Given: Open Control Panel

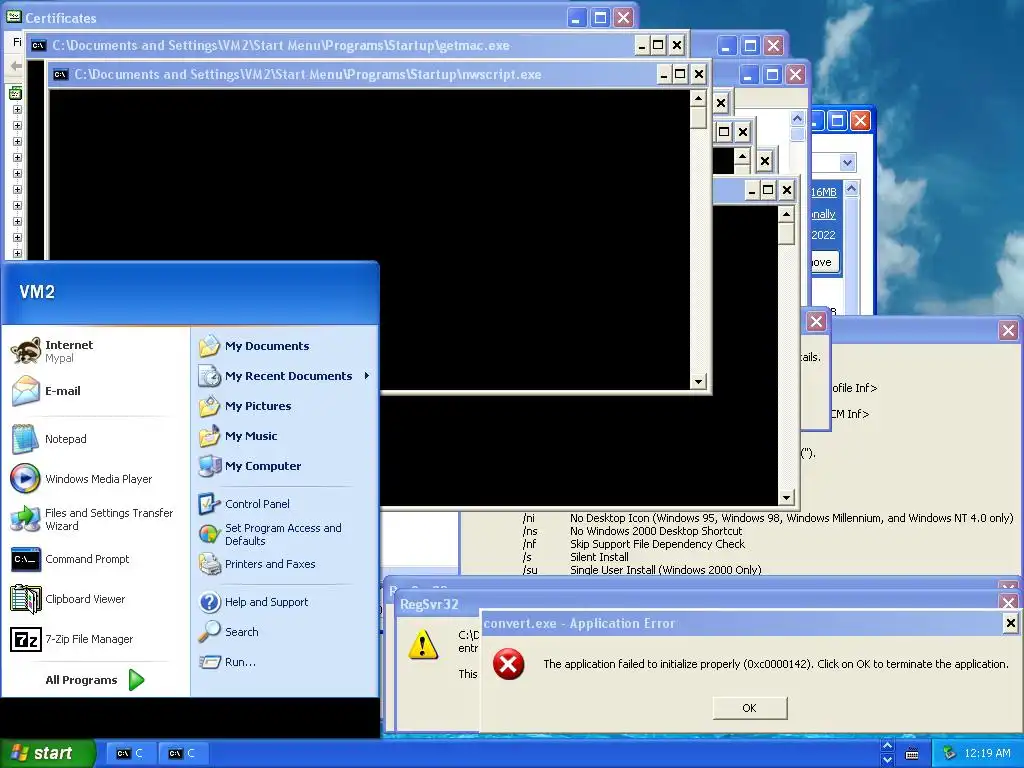Looking at the screenshot, I should [x=285, y=504].
